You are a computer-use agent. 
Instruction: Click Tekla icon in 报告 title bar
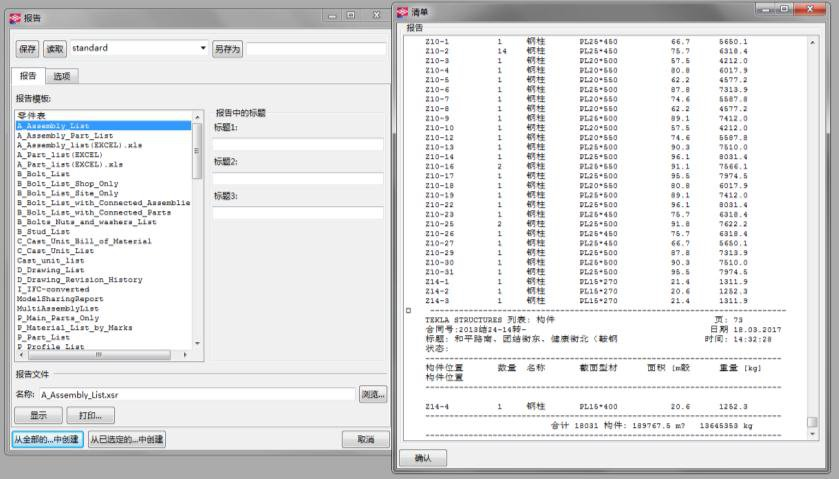tap(15, 18)
